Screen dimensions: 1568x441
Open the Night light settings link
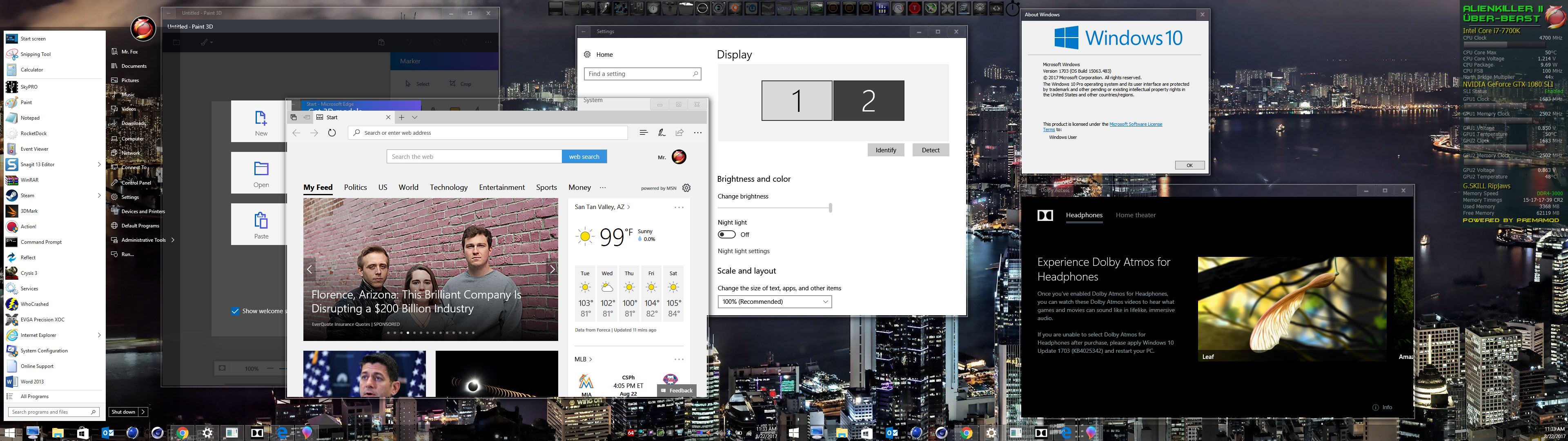pos(743,251)
